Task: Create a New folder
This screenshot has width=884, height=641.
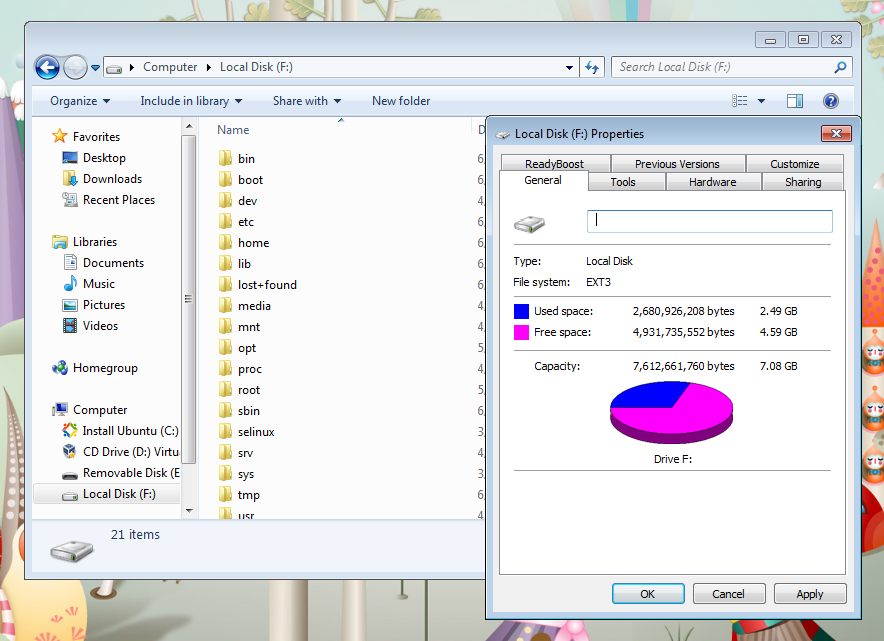Action: tap(401, 101)
